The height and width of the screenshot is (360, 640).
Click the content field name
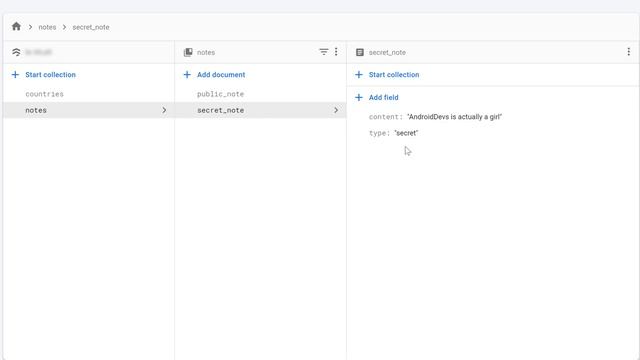click(386, 117)
